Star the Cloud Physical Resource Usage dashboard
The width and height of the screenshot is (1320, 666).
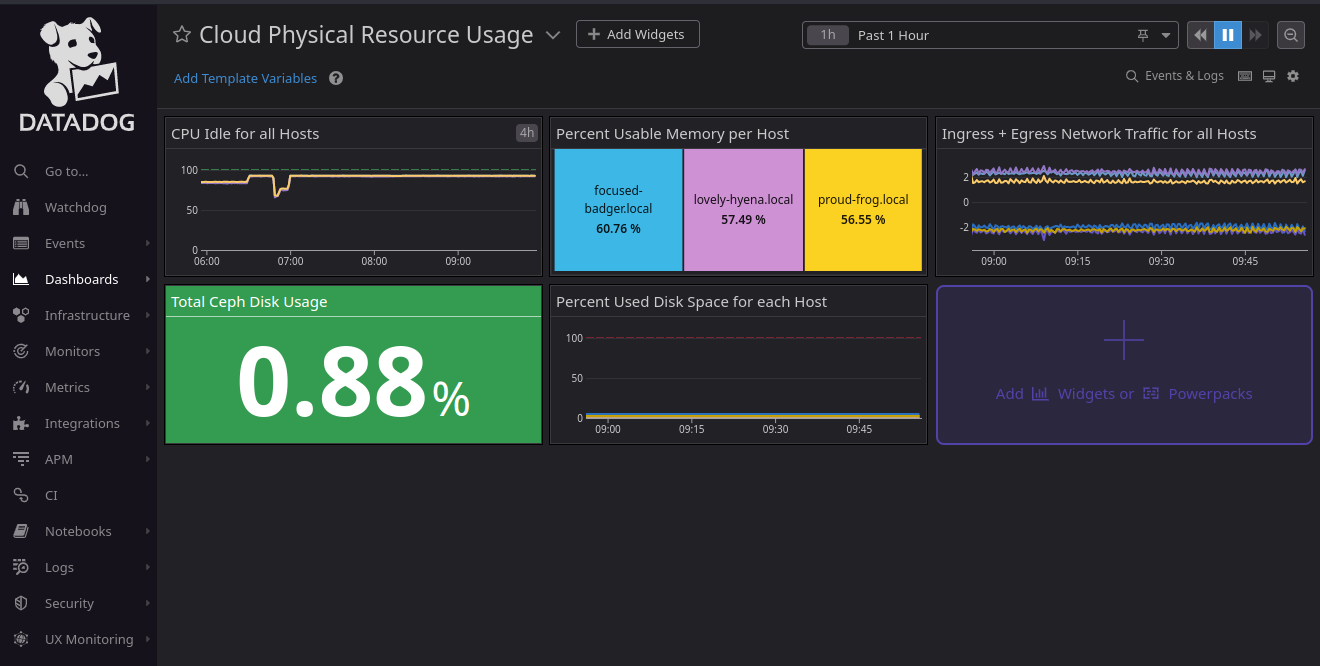click(x=182, y=35)
